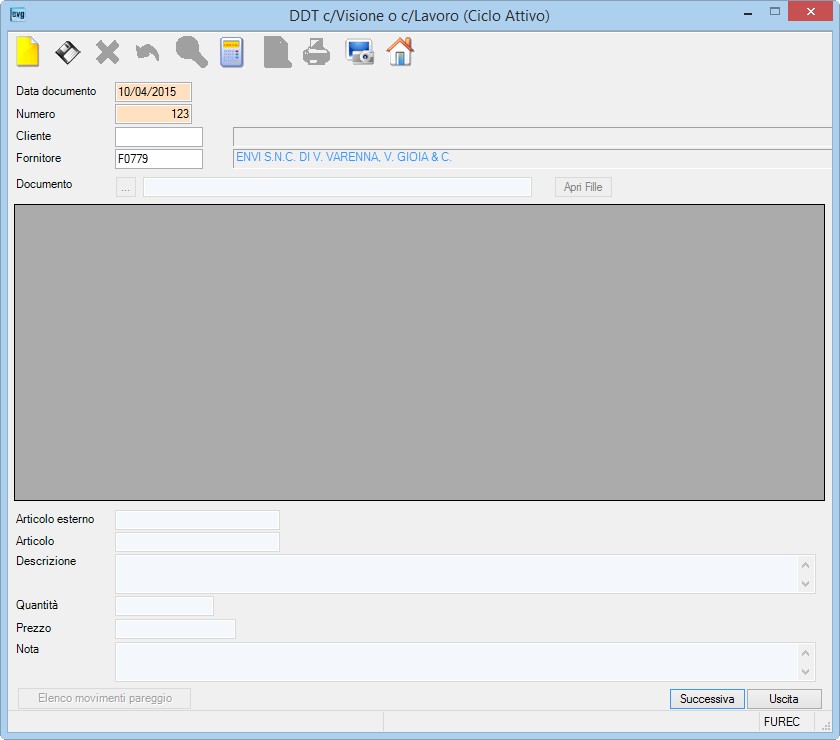Click Descrizione scrollbar down arrow

point(805,583)
